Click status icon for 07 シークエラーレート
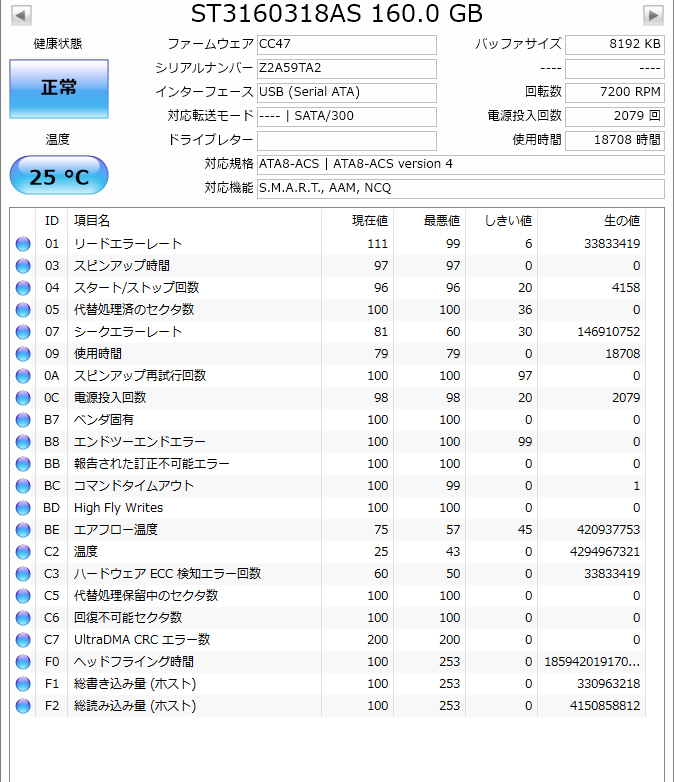 pos(23,332)
